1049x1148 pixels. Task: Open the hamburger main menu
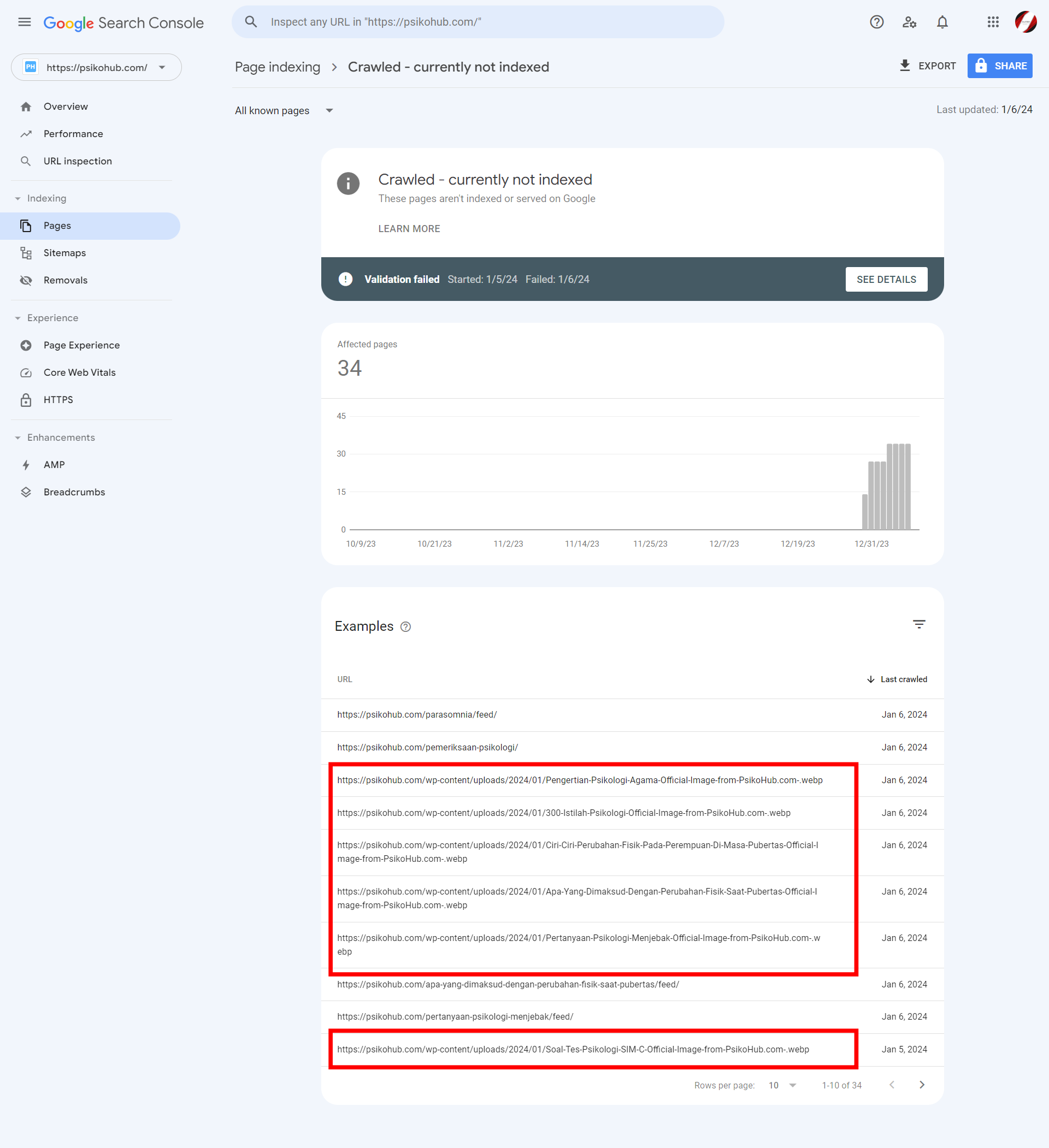pyautogui.click(x=25, y=22)
